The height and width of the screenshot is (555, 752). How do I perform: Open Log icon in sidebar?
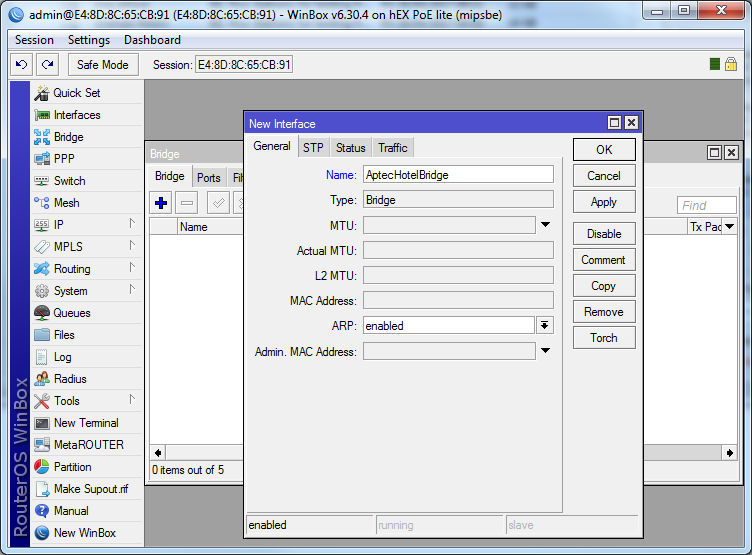[x=42, y=357]
